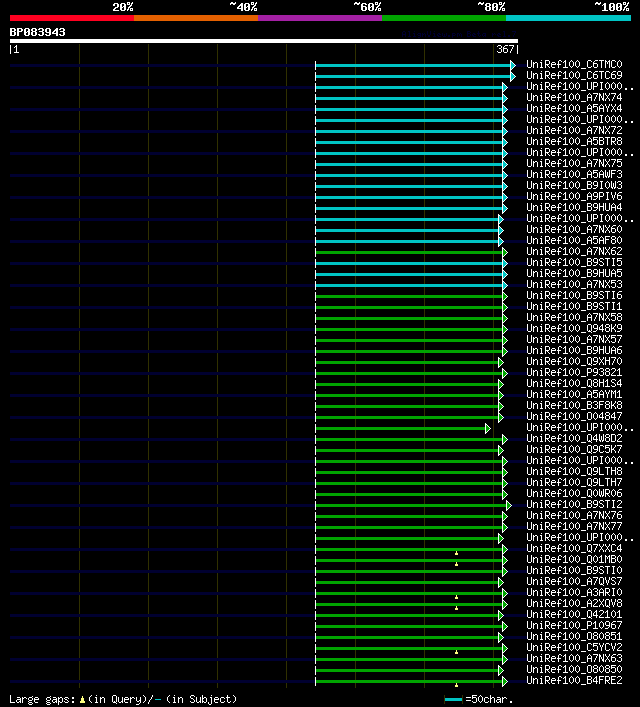Click the green arrowhead on UniRef100_B9STI2 row
Screen dimensions: 640x707
(x=509, y=505)
